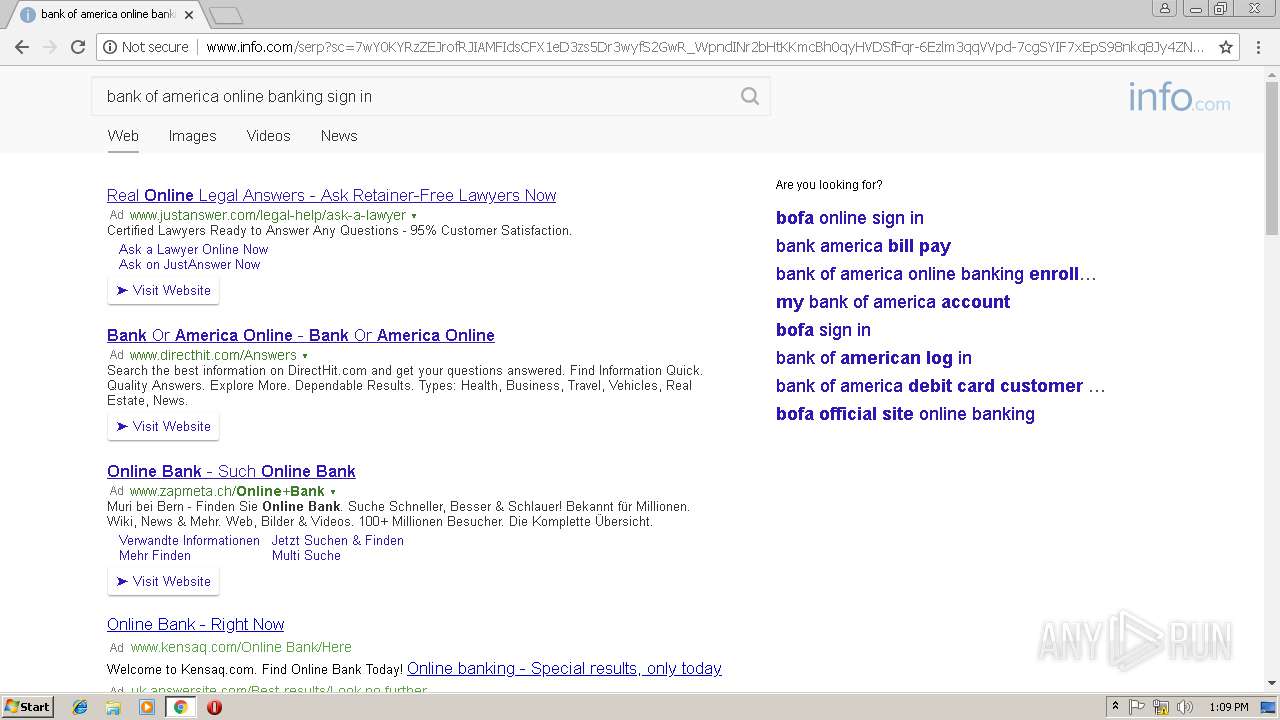Click the volume speaker tray icon
The height and width of the screenshot is (720, 1280).
click(1185, 707)
